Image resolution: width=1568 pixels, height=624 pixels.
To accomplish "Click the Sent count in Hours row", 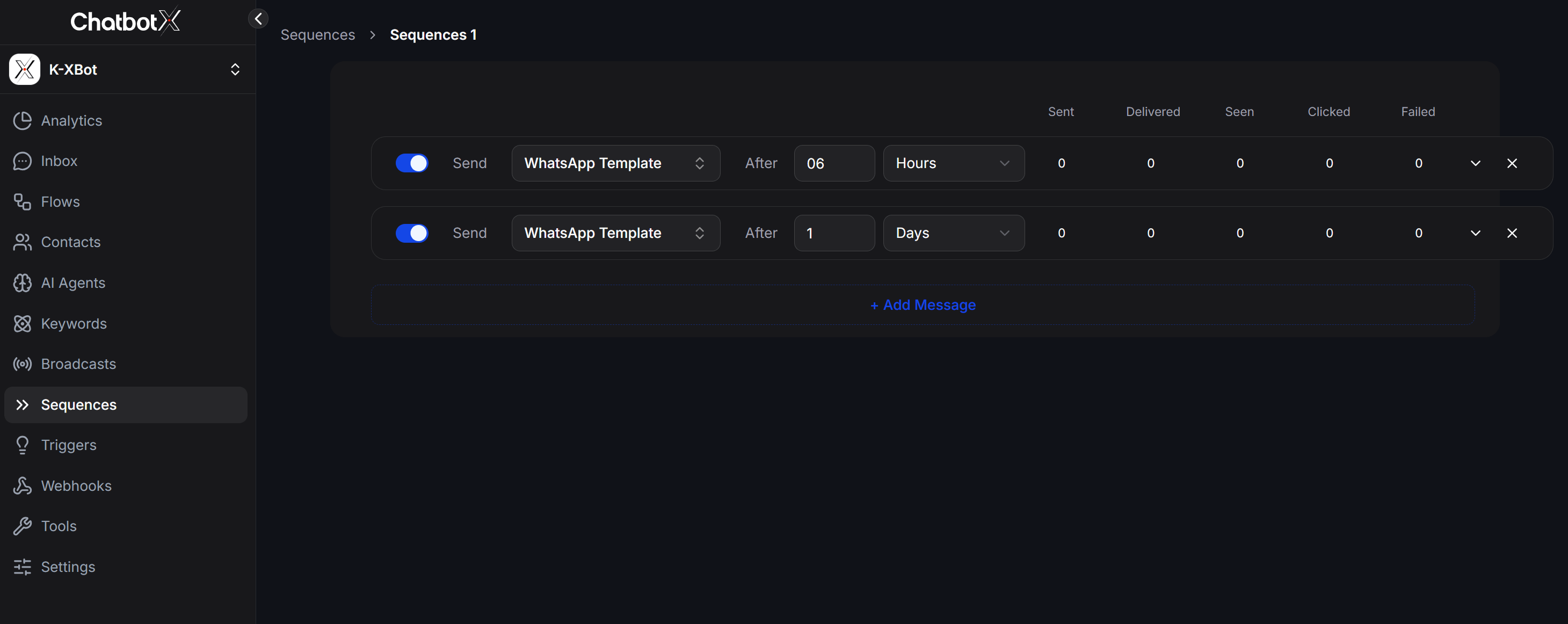I will click(1061, 163).
